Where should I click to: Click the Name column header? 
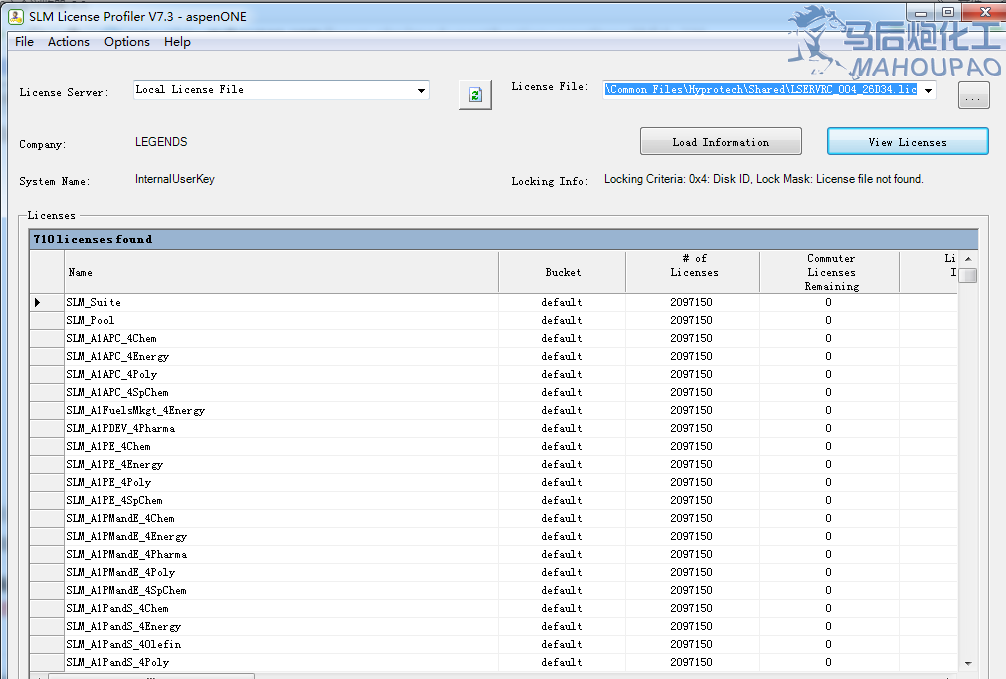pos(282,272)
